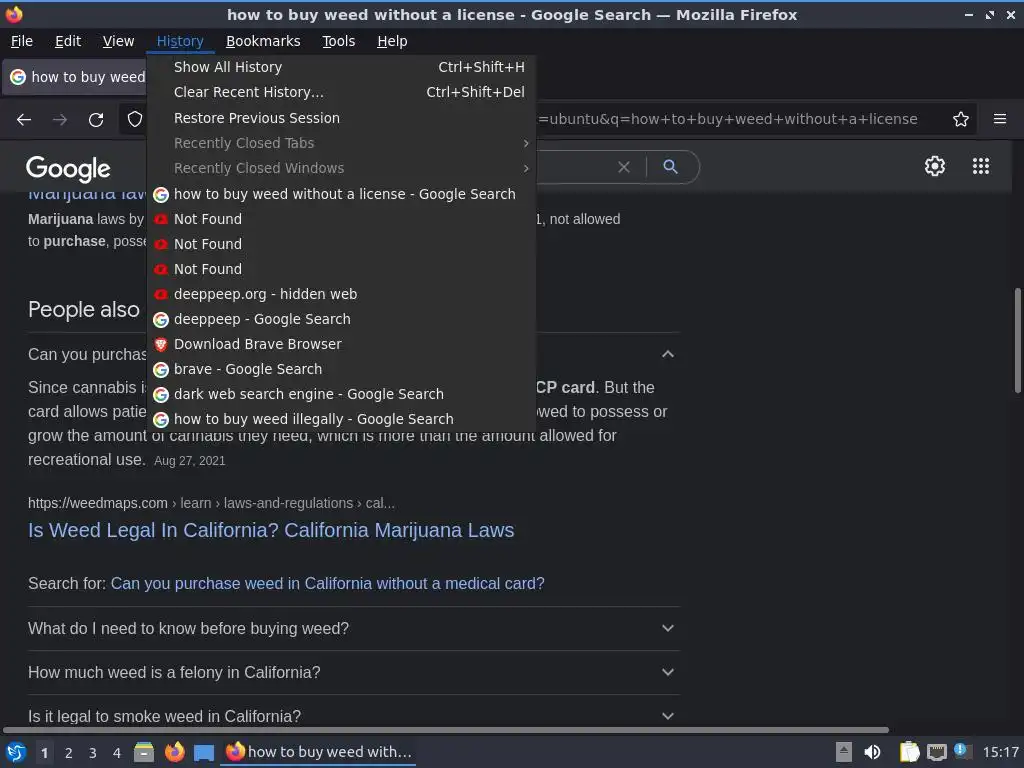Close the open History menu

tap(180, 41)
